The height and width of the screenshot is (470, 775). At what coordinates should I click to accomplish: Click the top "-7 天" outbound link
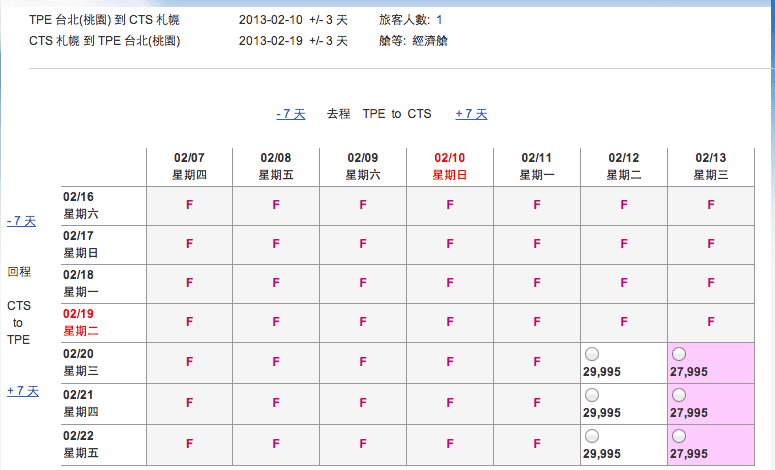pos(290,114)
